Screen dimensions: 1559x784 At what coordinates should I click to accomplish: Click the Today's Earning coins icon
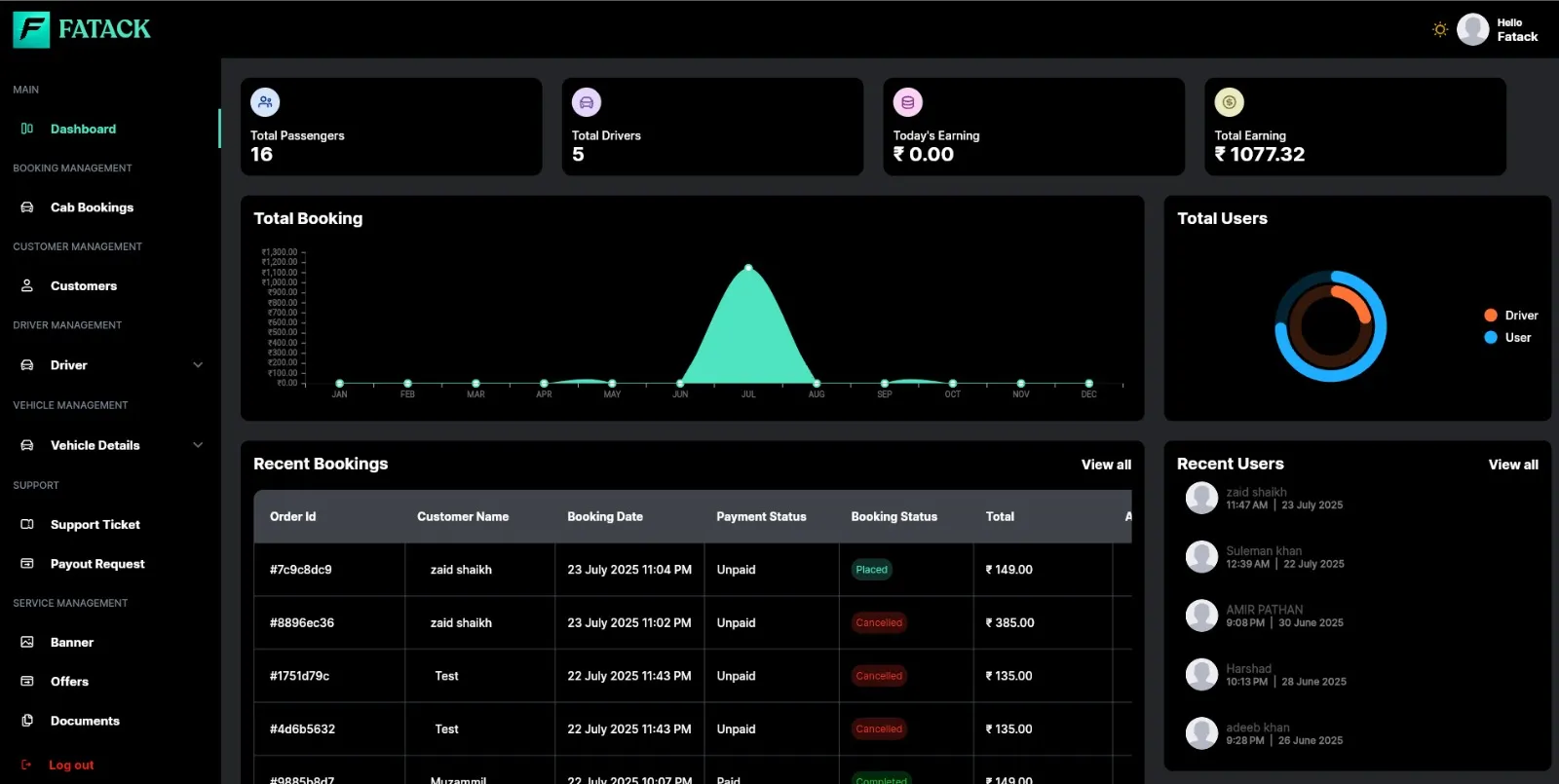pyautogui.click(x=908, y=102)
